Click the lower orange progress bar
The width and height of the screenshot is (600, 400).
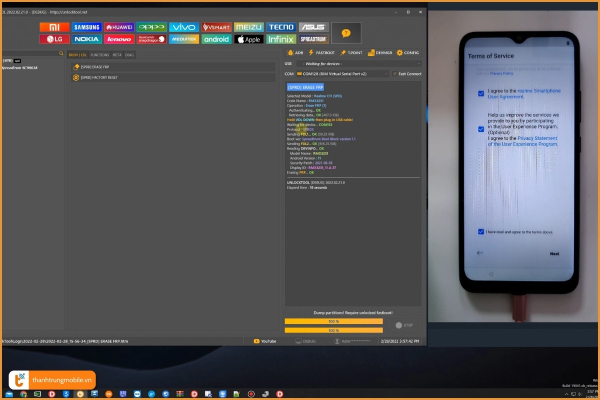(333, 328)
